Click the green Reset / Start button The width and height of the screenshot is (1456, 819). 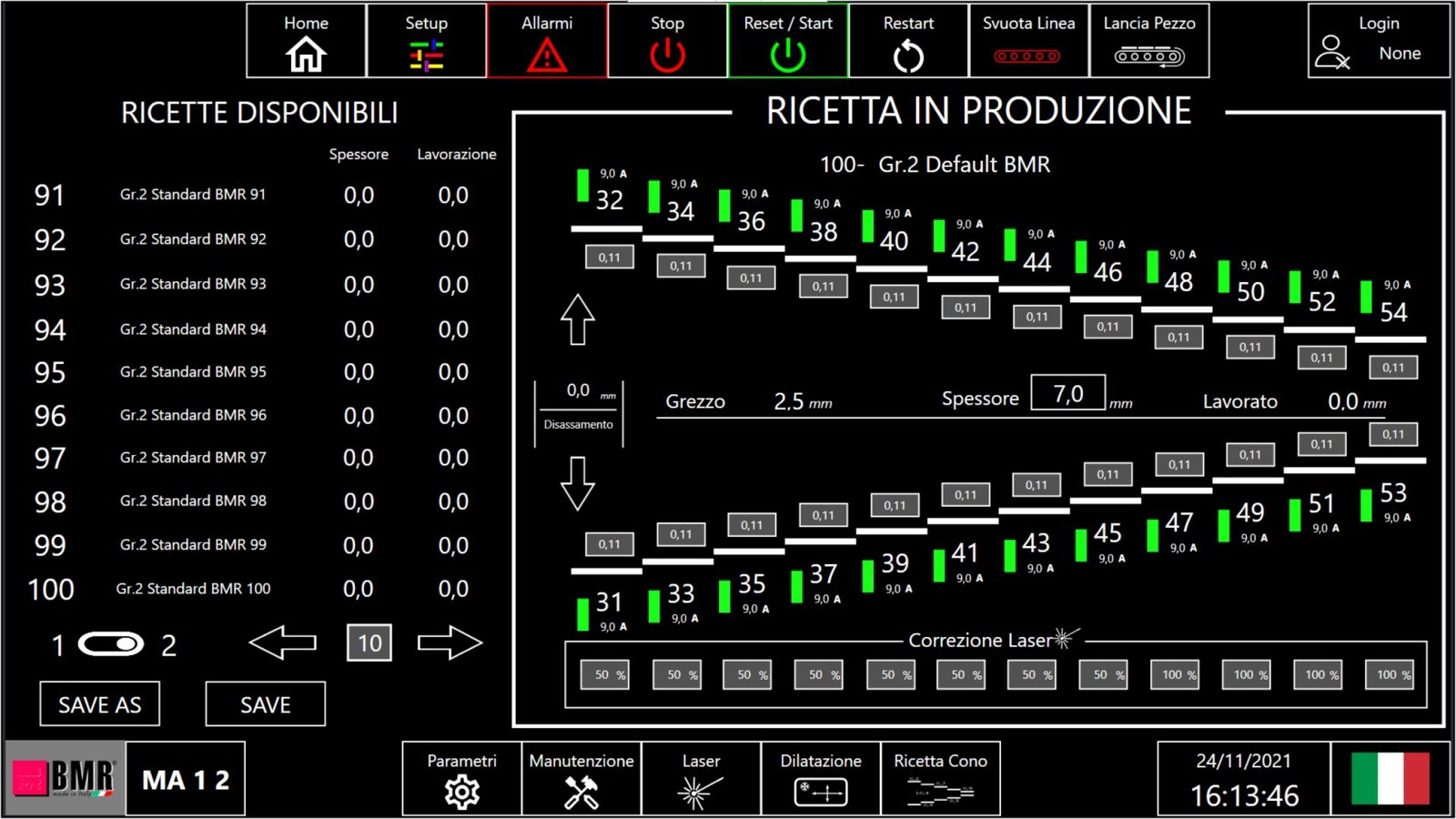pos(788,41)
